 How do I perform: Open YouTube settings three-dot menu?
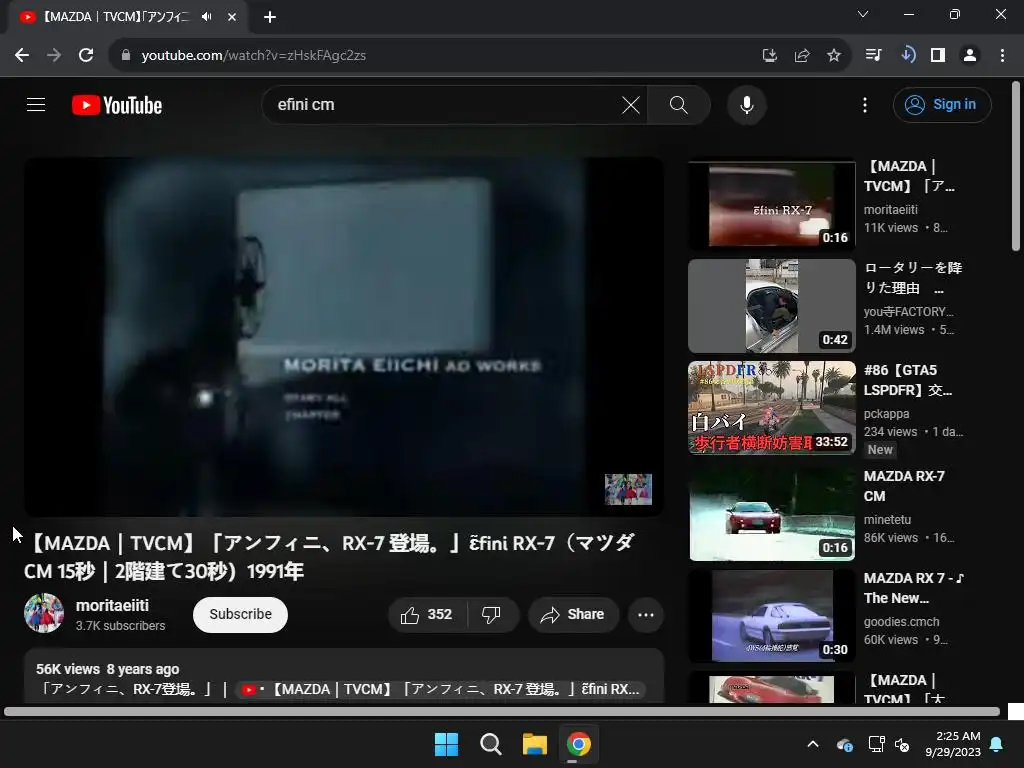(x=865, y=104)
